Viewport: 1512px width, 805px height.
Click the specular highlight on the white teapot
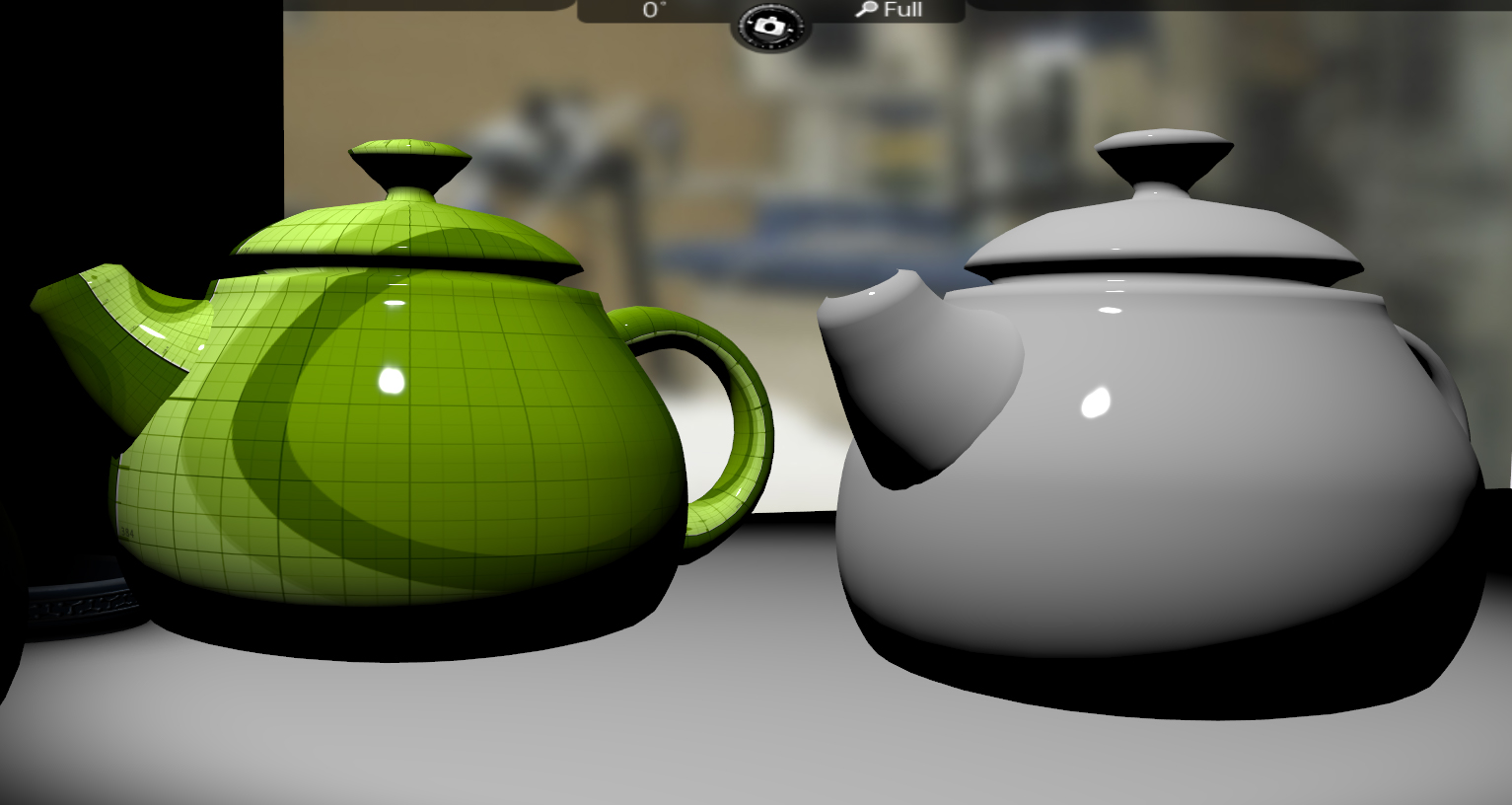click(x=1096, y=402)
